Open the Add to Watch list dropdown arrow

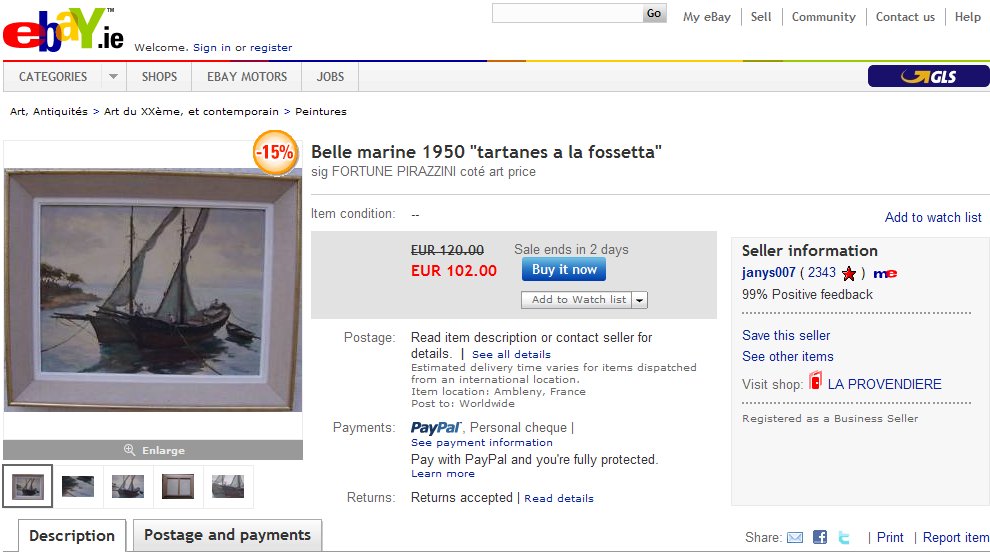pyautogui.click(x=640, y=300)
